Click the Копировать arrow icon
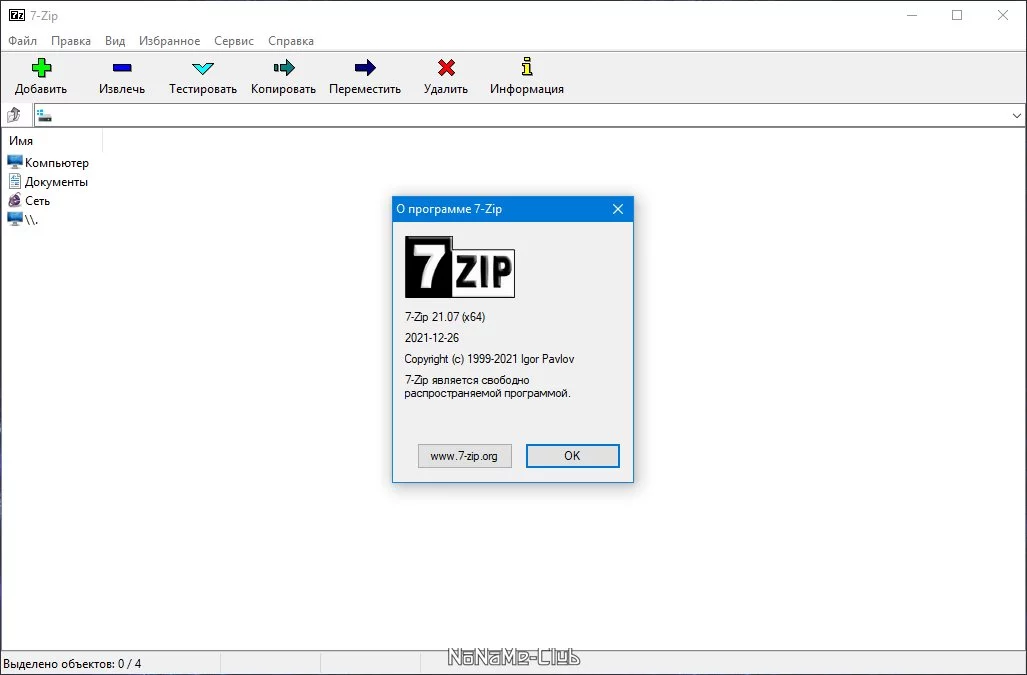 click(x=284, y=67)
